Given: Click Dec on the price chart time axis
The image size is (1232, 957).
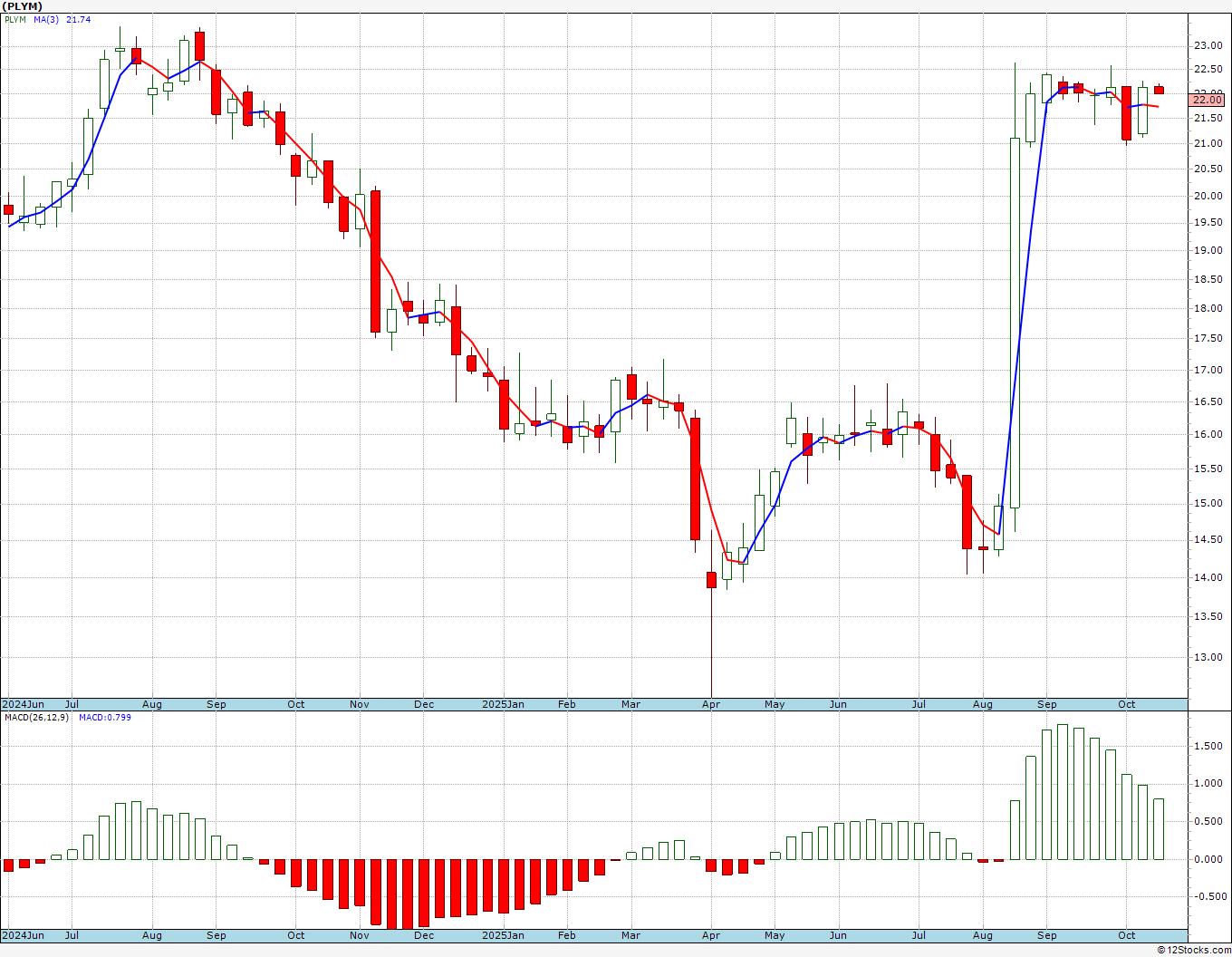Looking at the screenshot, I should coord(424,704).
